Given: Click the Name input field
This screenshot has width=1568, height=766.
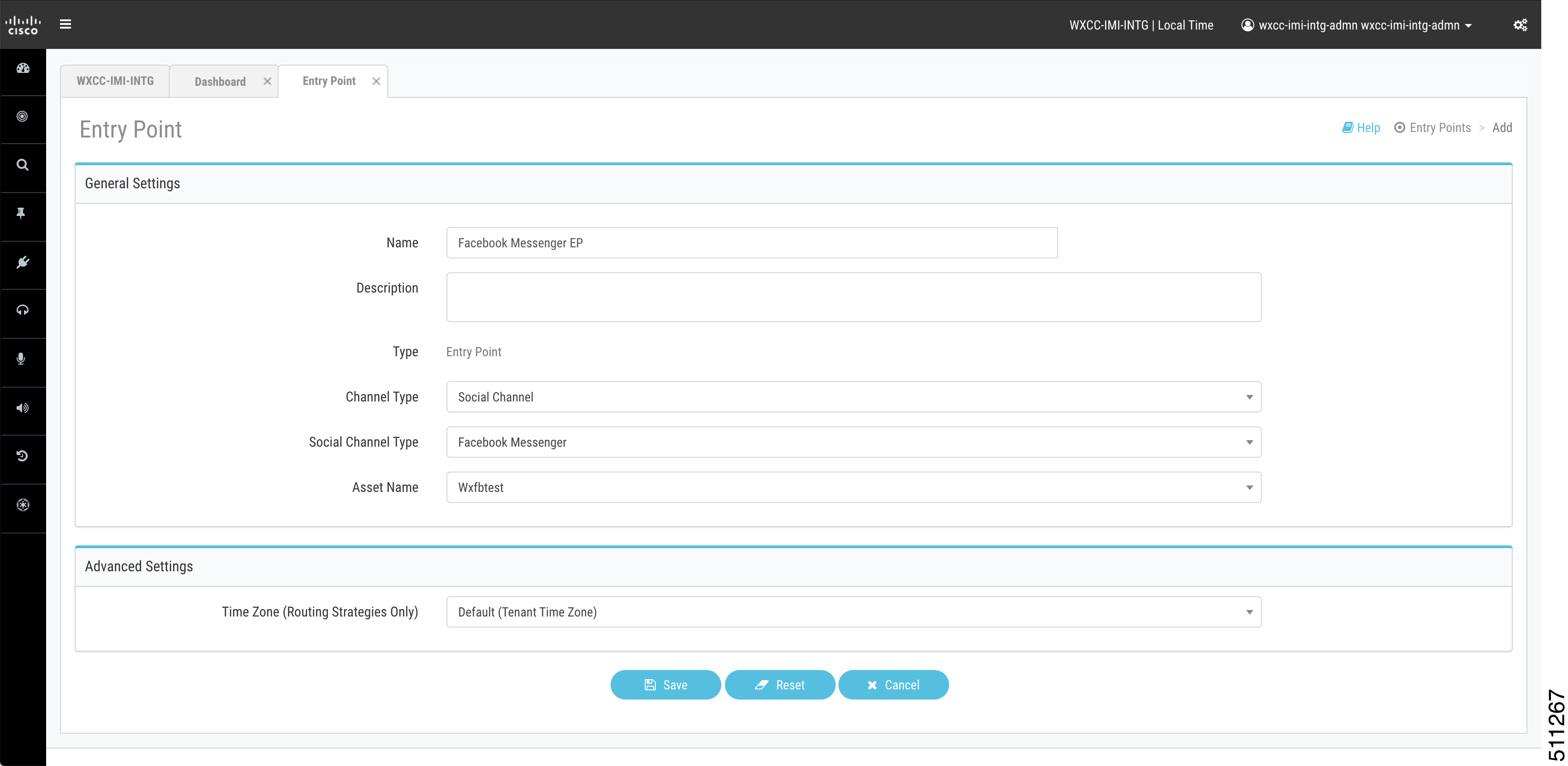Looking at the screenshot, I should pyautogui.click(x=752, y=243).
